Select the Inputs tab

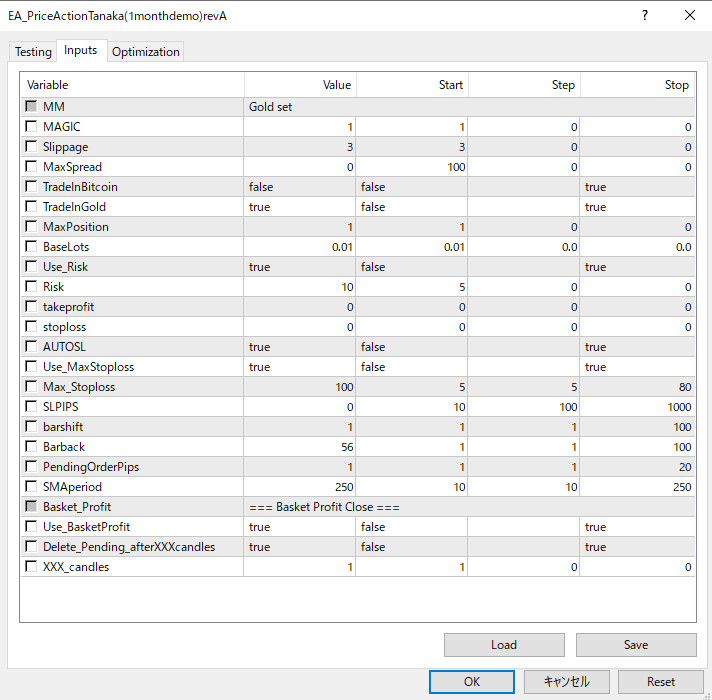(x=81, y=50)
